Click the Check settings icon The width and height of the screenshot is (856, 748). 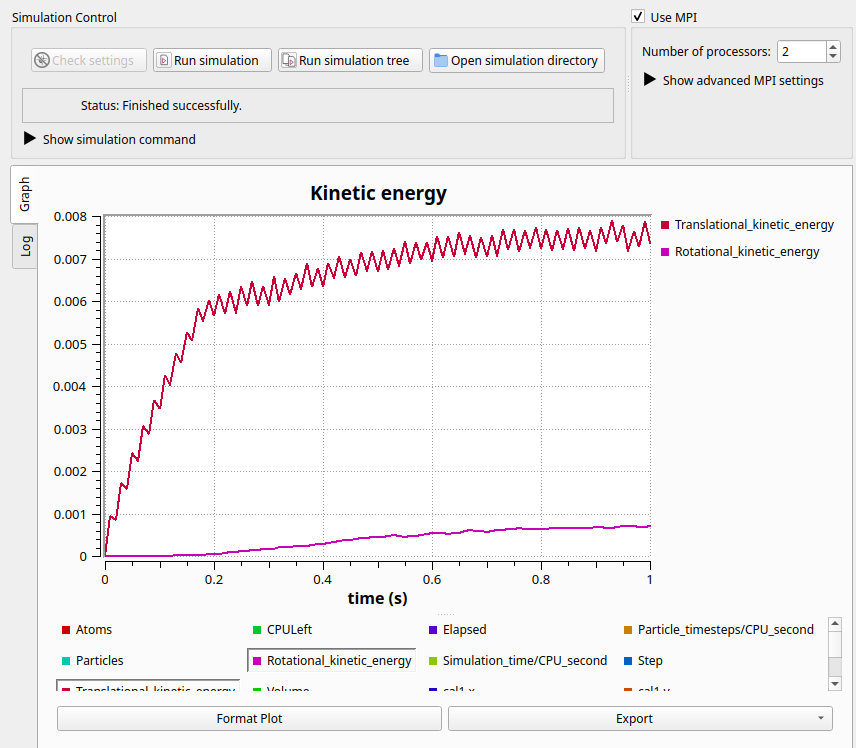42,60
